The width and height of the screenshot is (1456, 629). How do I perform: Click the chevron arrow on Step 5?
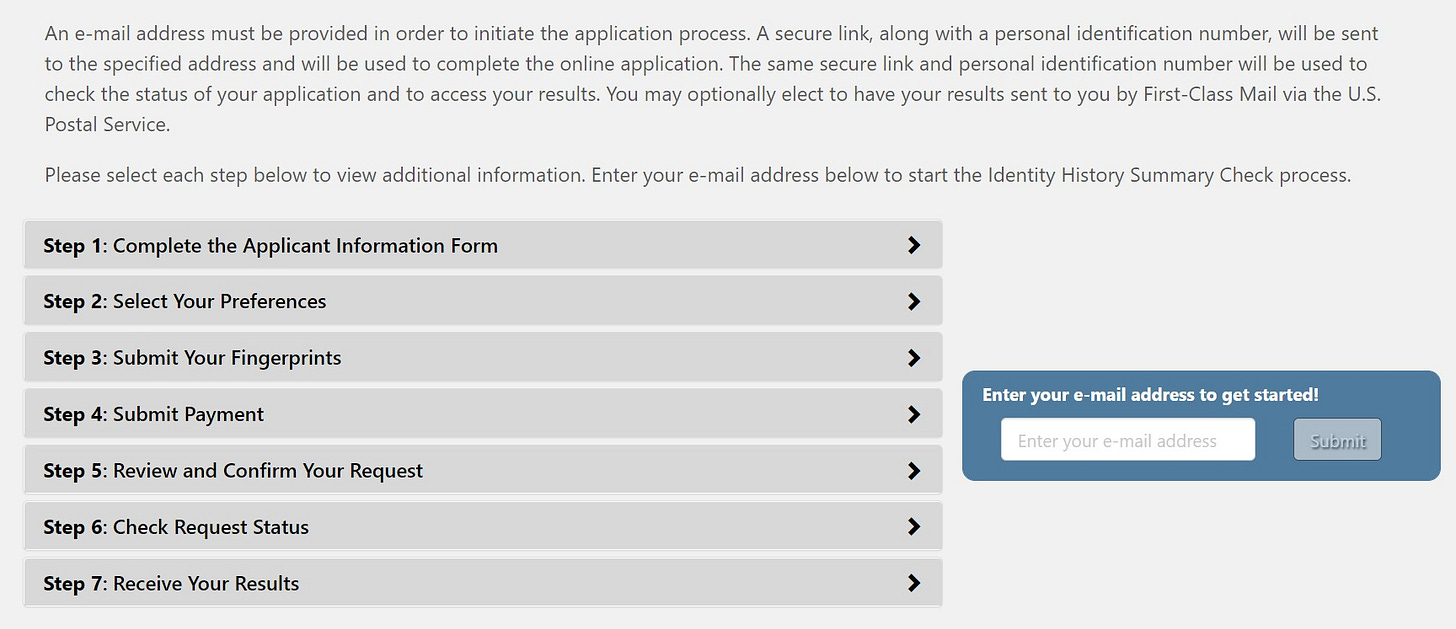click(913, 470)
